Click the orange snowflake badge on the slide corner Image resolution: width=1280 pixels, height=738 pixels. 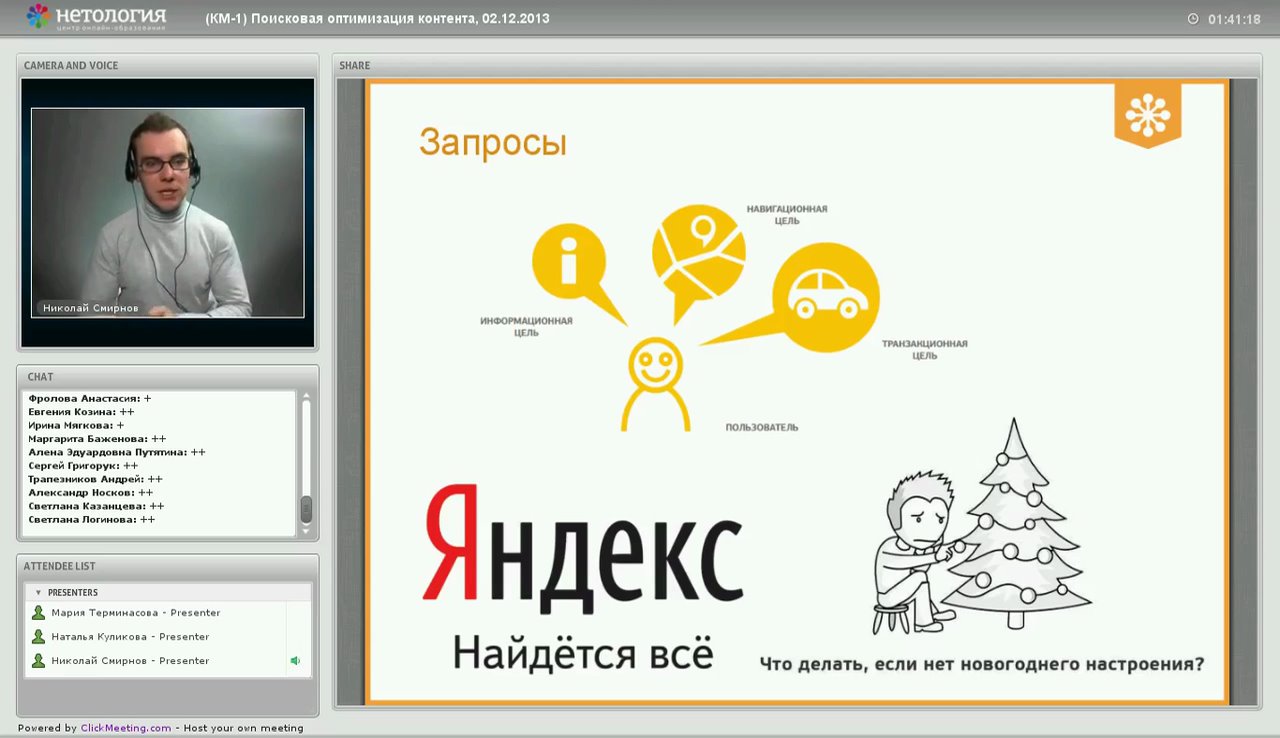1148,113
